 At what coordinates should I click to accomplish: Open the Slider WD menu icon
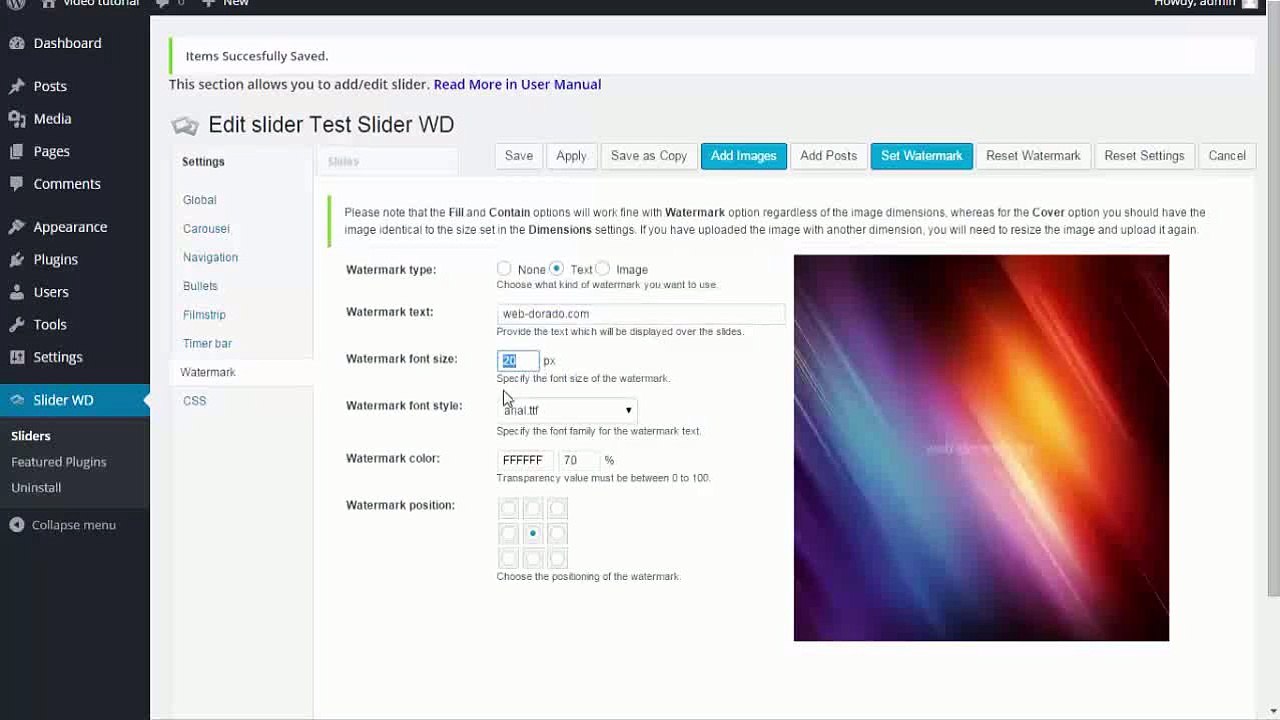pos(17,400)
